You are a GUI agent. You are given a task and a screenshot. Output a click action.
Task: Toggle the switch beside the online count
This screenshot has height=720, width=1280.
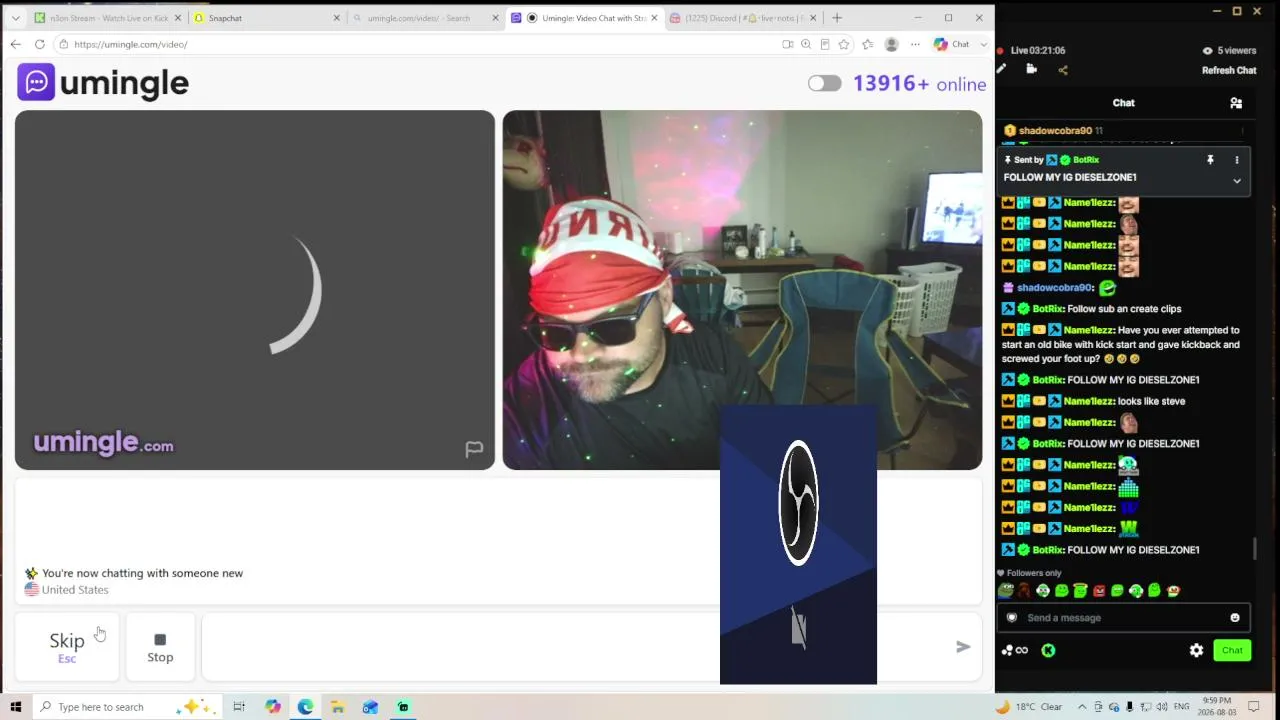click(825, 84)
